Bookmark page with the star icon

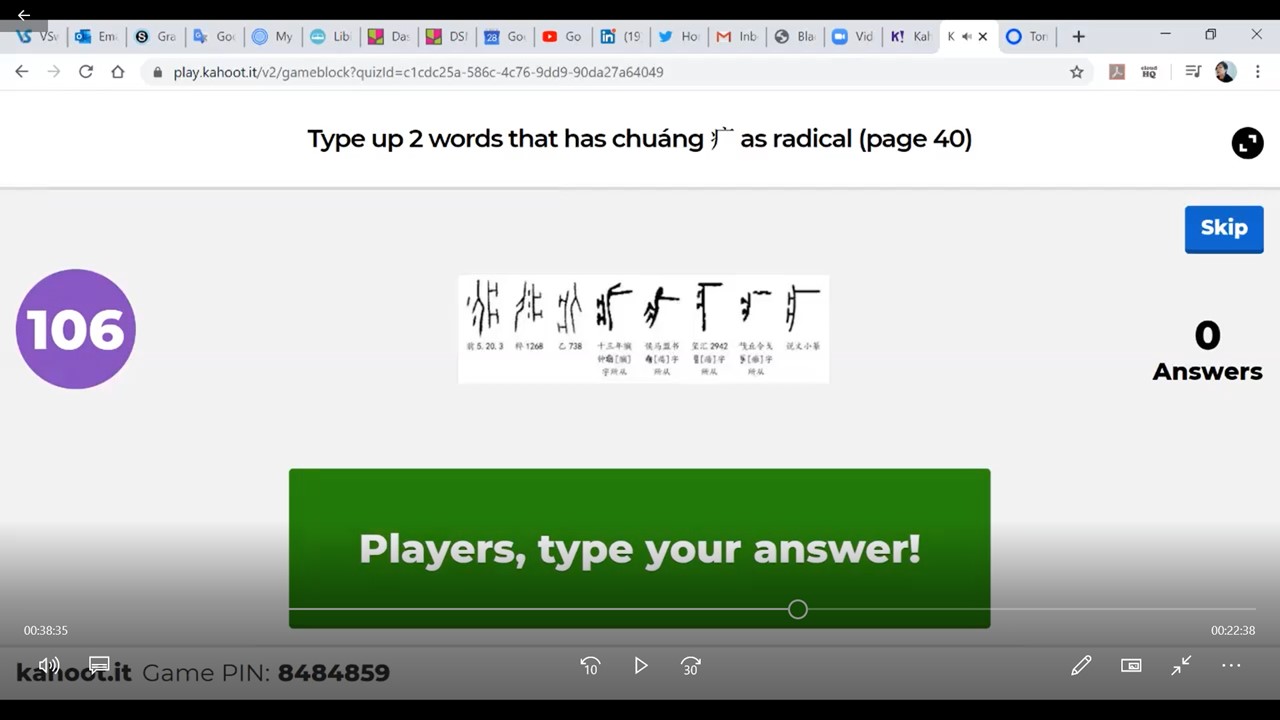1076,72
